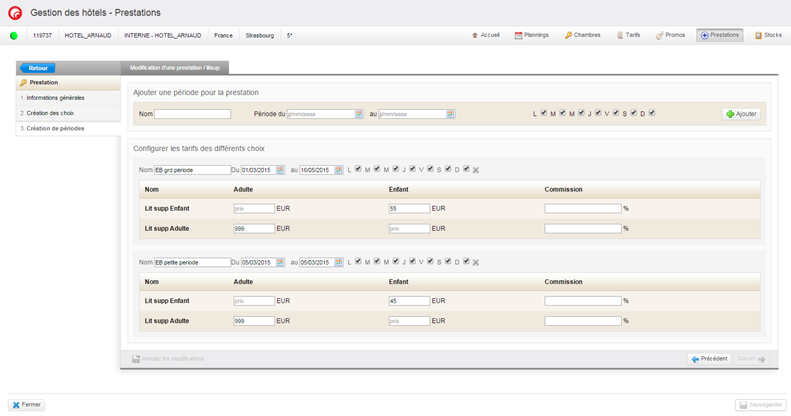This screenshot has height=416, width=791.
Task: Go to the Plannings menu
Action: (532, 35)
